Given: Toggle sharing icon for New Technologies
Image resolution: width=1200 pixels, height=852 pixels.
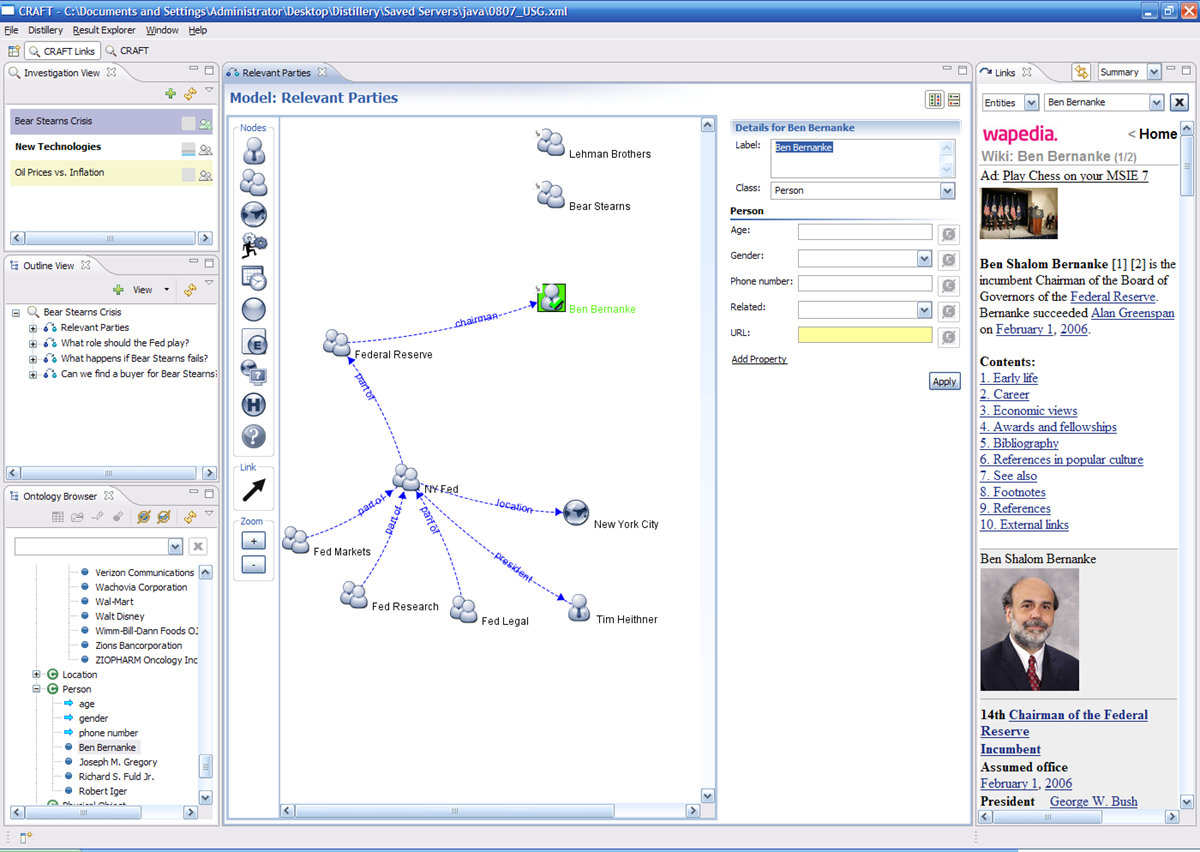Looking at the screenshot, I should pos(205,149).
